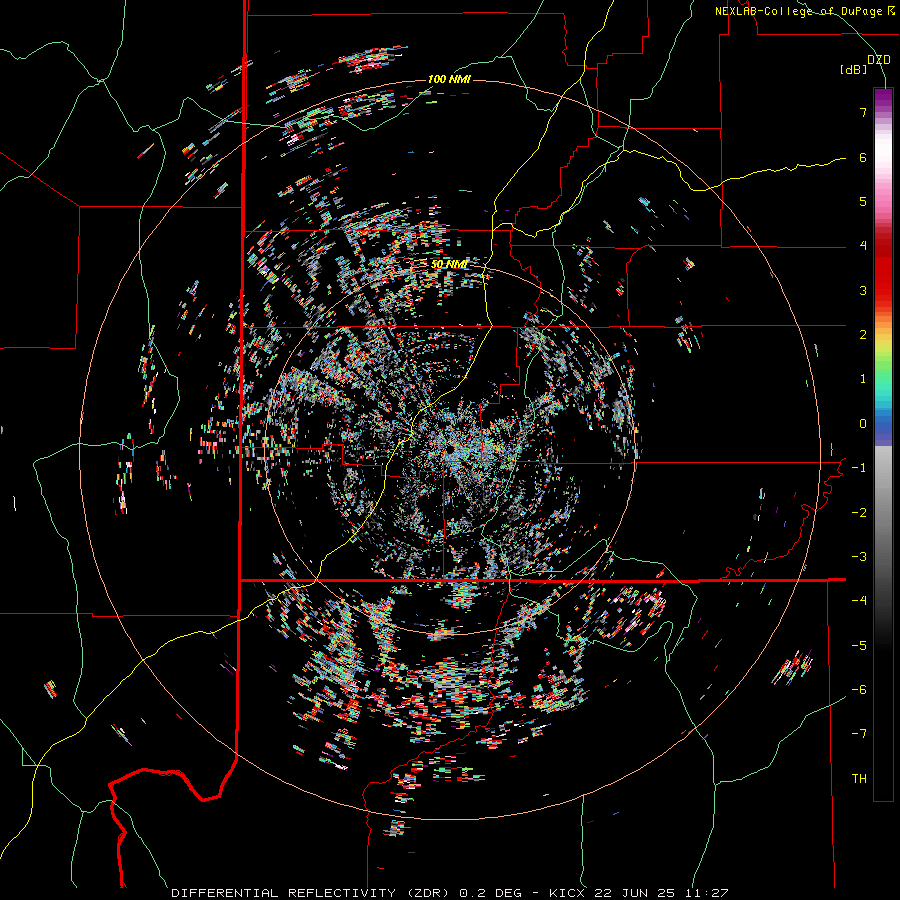Click the 5 value on color scale
This screenshot has width=900, height=900.
(863, 201)
